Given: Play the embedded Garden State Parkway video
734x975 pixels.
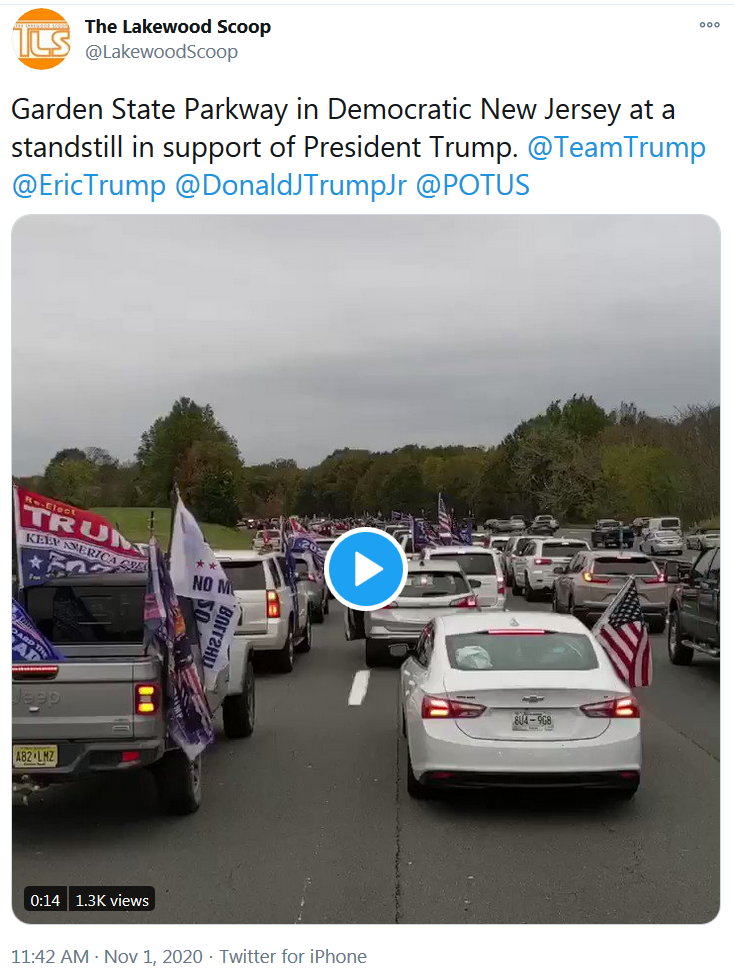Looking at the screenshot, I should [x=366, y=568].
